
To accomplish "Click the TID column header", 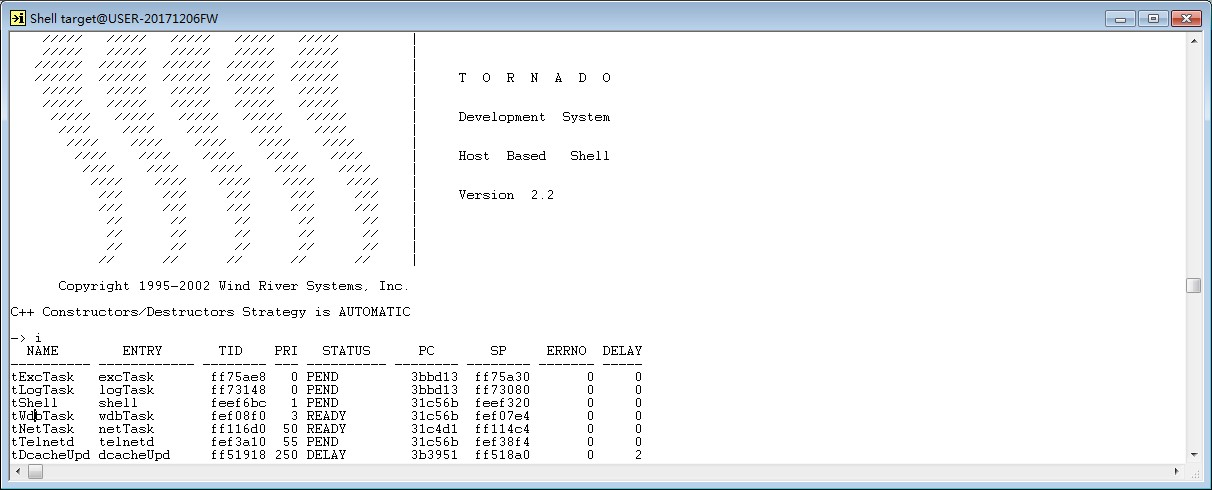I will click(x=230, y=351).
